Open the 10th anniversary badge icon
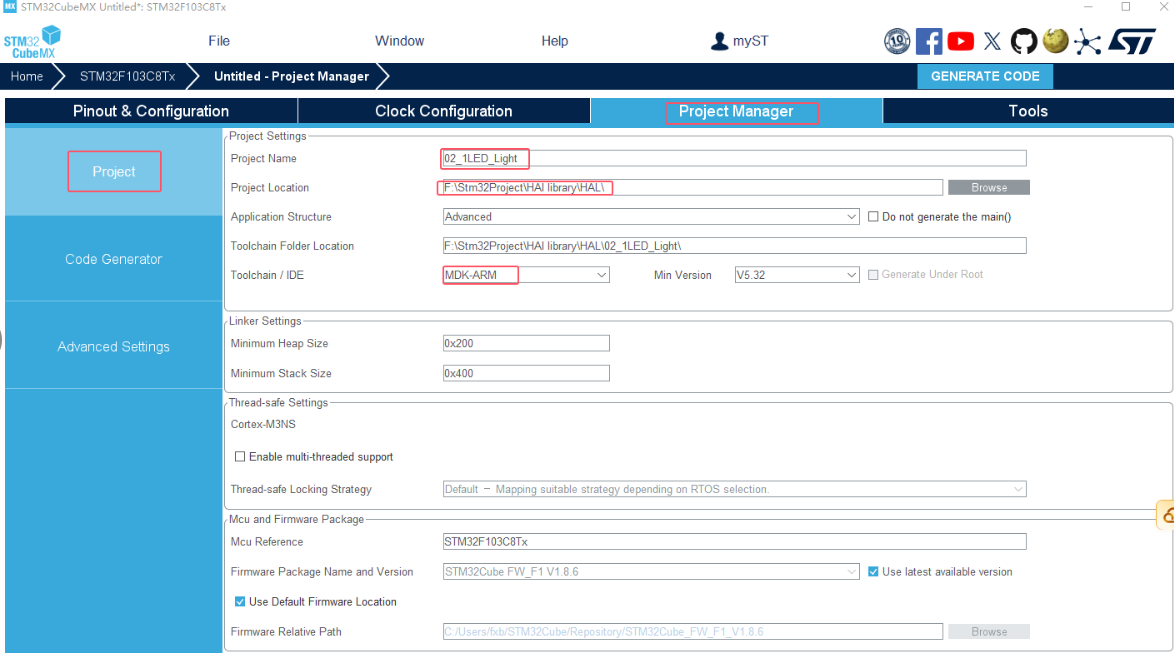The image size is (1174, 653). (x=896, y=41)
